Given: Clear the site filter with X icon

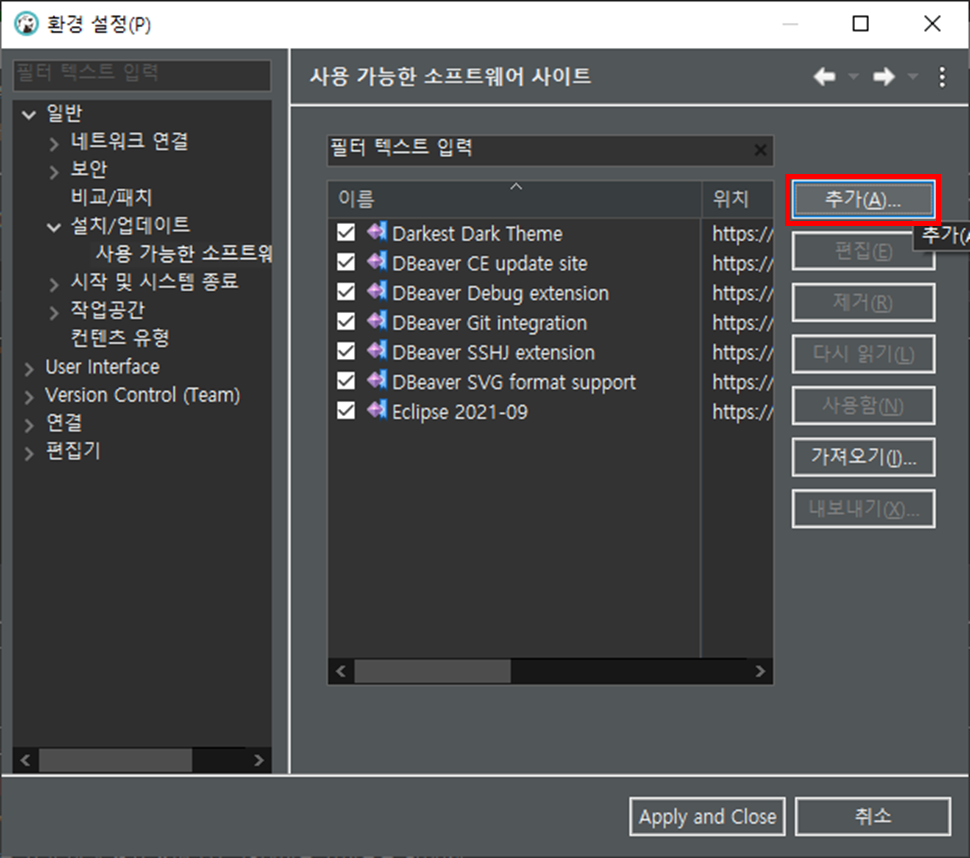Looking at the screenshot, I should coord(760,150).
